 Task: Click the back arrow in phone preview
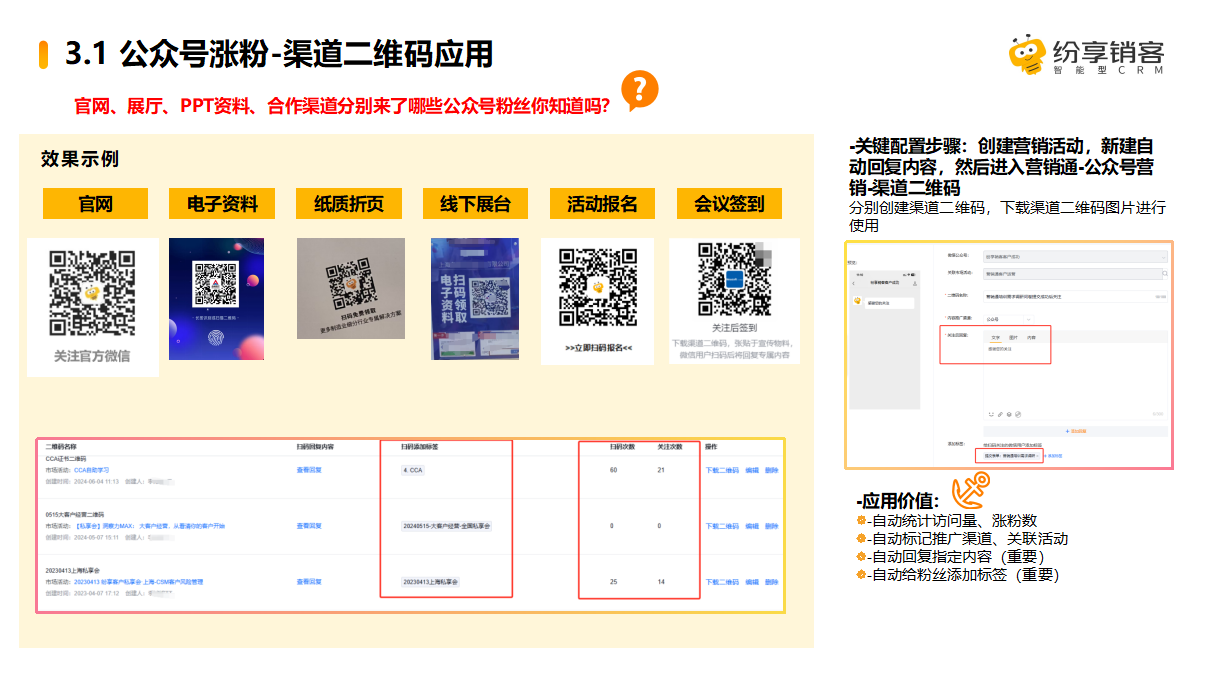tap(853, 283)
